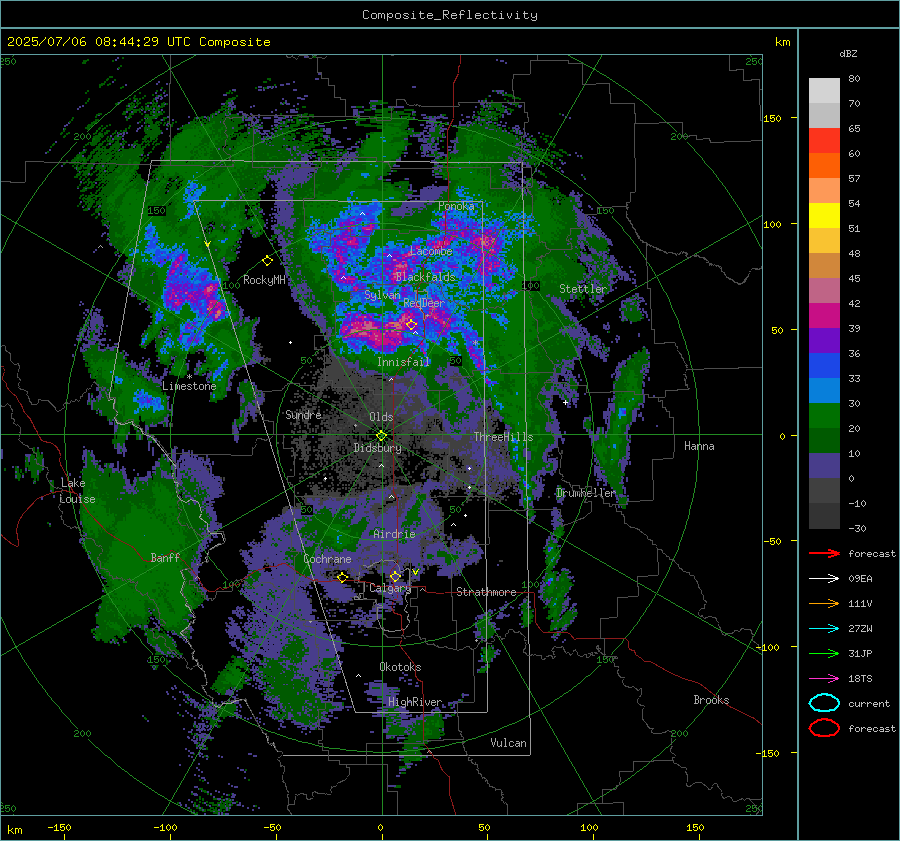Screen dimensions: 900x841
Task: Click the Brooks city label
Action: pyautogui.click(x=711, y=700)
